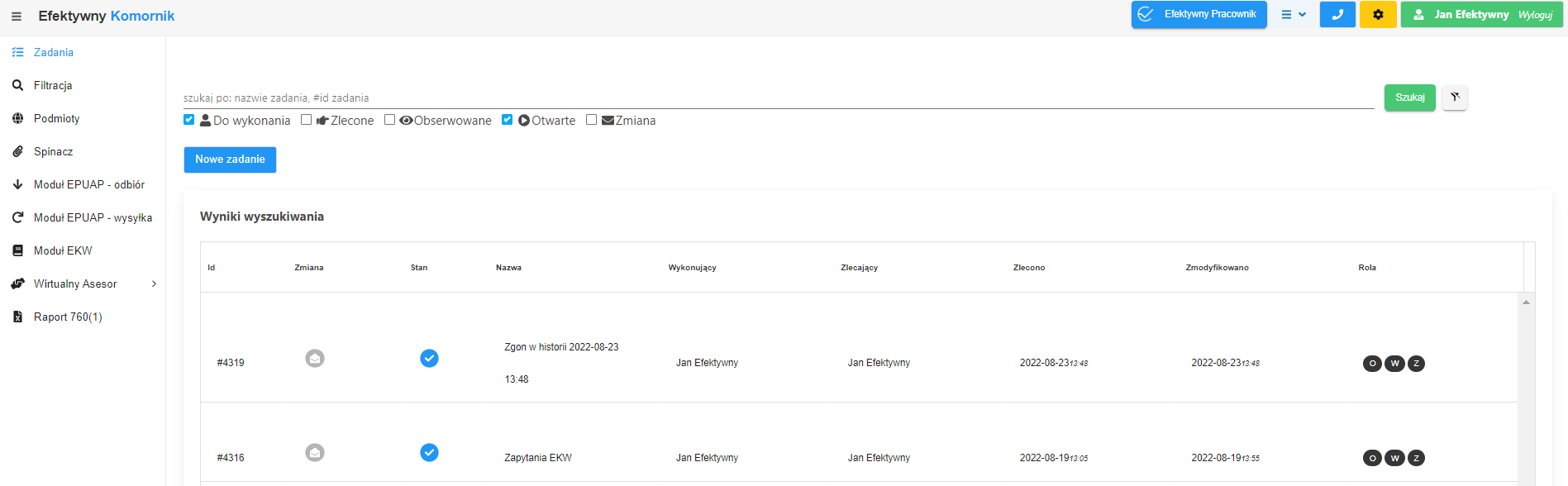Open the hamburger menu beside Efektywny Komornik

(x=17, y=17)
